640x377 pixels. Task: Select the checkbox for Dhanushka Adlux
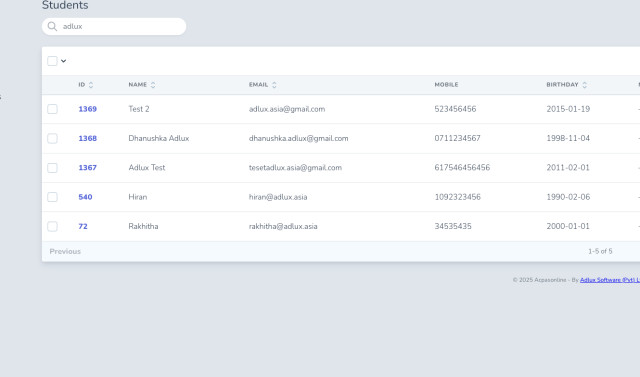point(52,138)
